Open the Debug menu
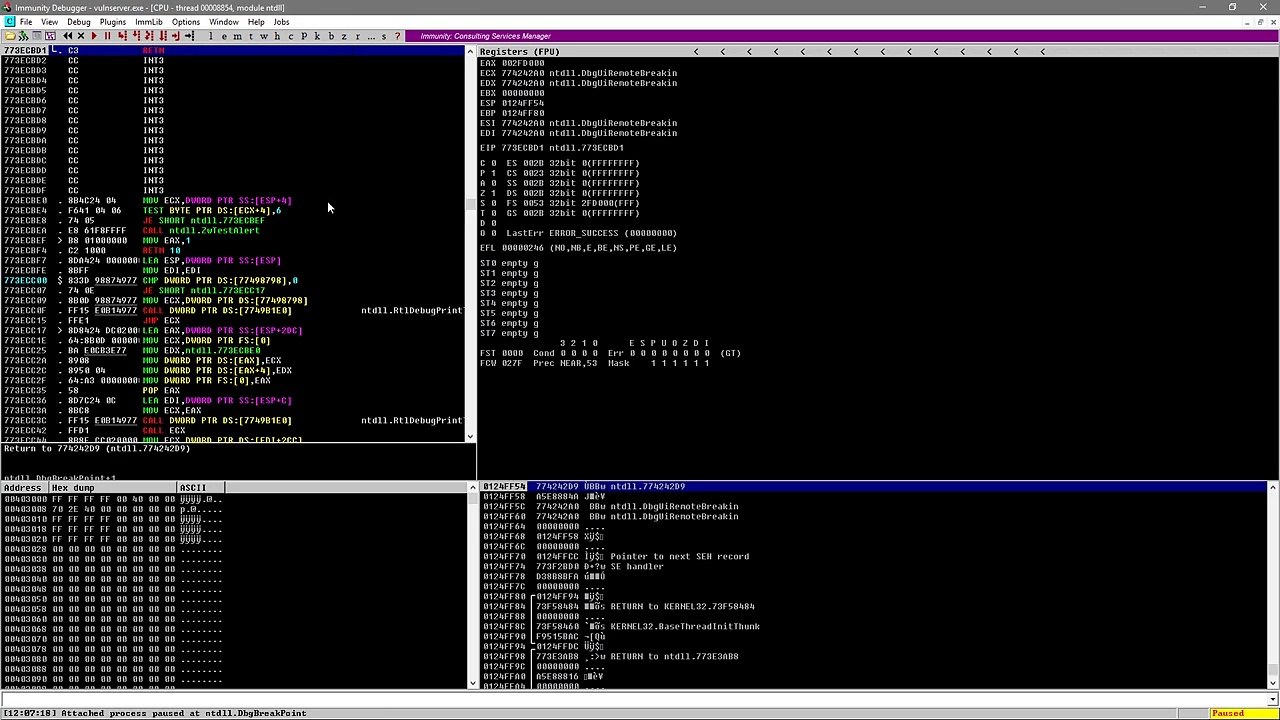The image size is (1280, 720). [x=78, y=22]
